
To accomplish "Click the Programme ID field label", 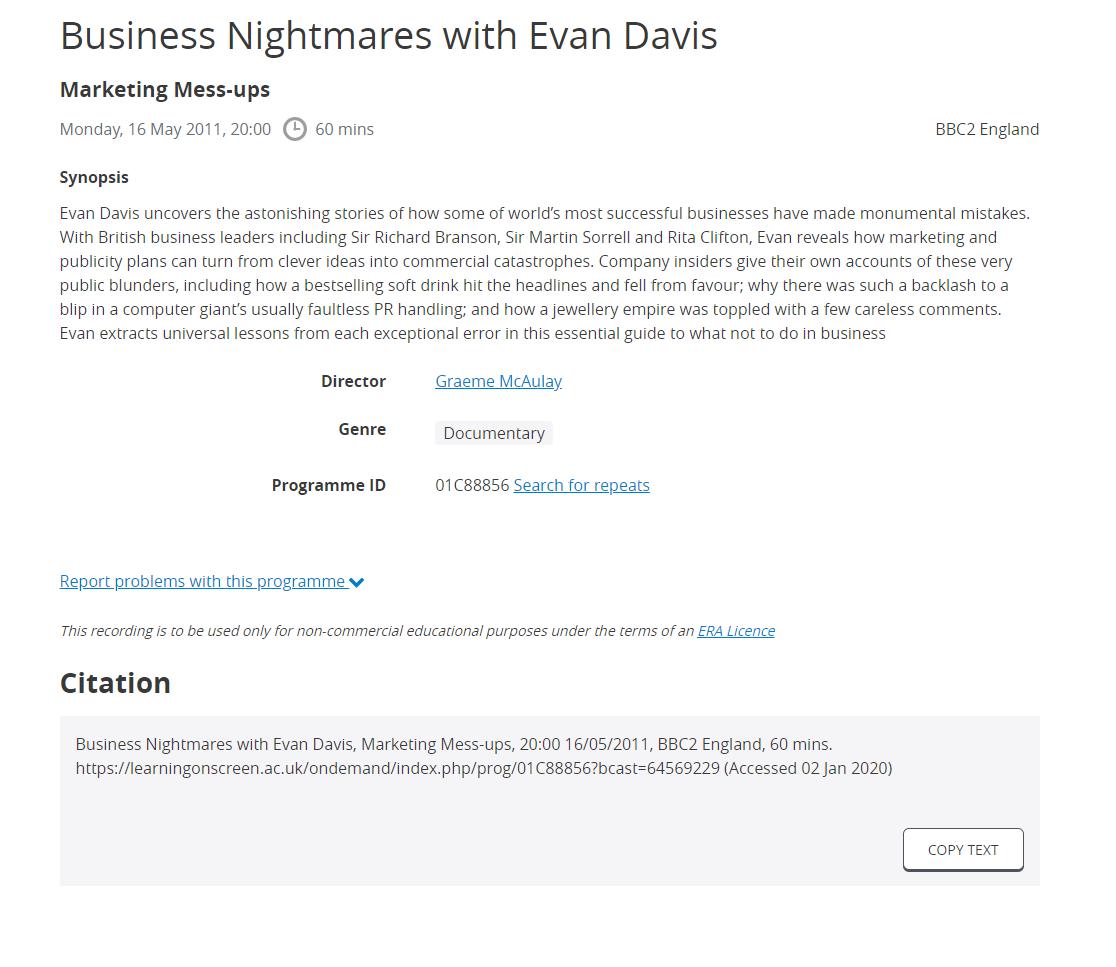I will [x=328, y=485].
